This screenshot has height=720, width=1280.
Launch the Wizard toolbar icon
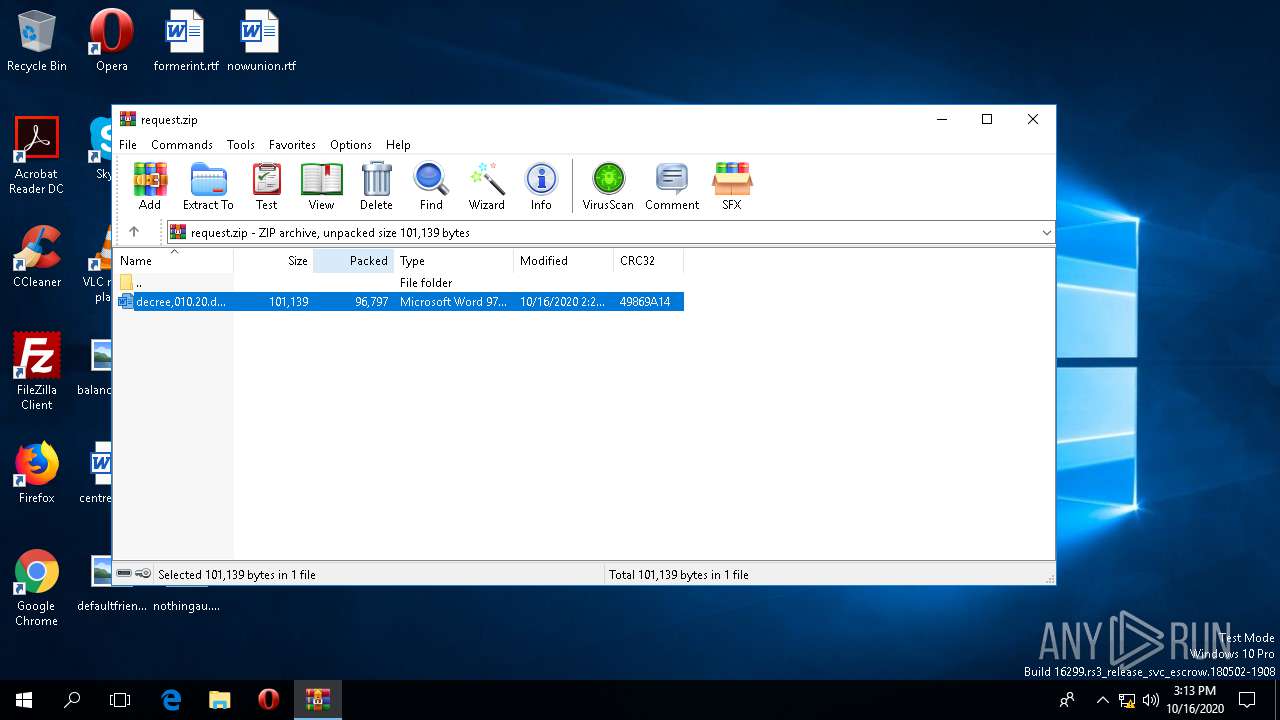(487, 186)
